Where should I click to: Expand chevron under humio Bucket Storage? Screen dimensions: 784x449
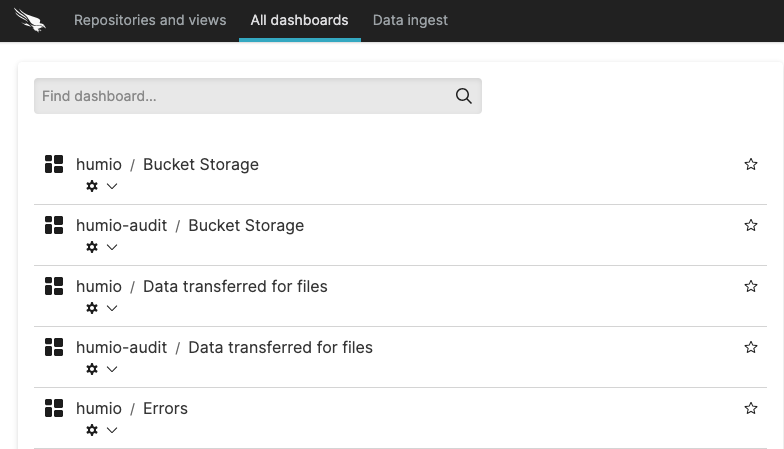tap(112, 186)
